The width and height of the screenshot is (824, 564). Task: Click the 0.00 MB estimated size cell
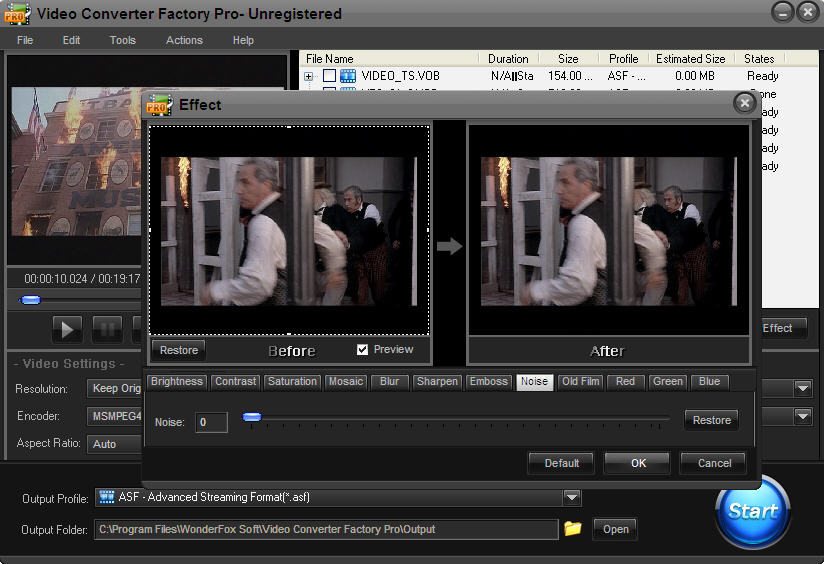695,76
